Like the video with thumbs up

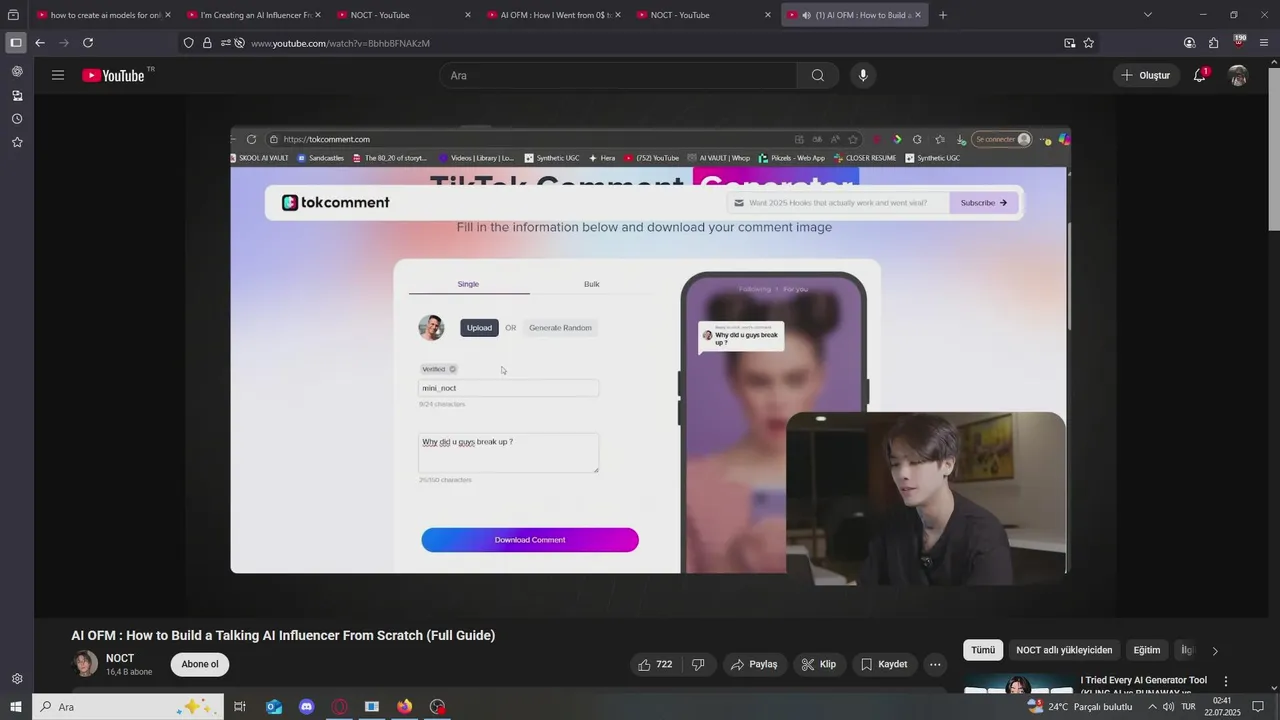655,664
